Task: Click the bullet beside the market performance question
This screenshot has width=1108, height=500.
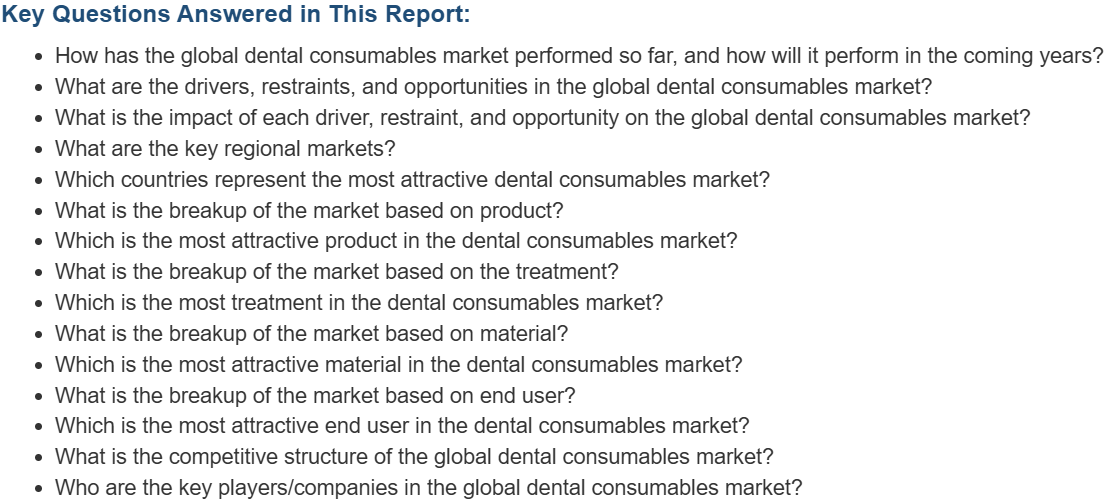Action: [x=38, y=57]
